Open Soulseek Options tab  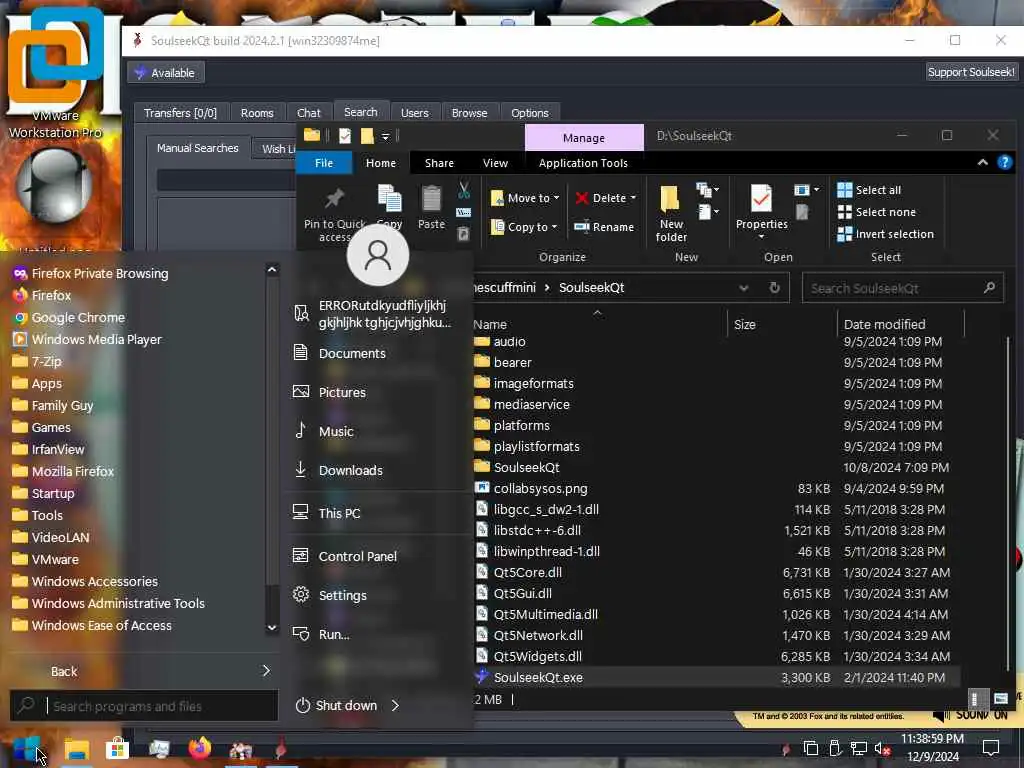coord(530,113)
